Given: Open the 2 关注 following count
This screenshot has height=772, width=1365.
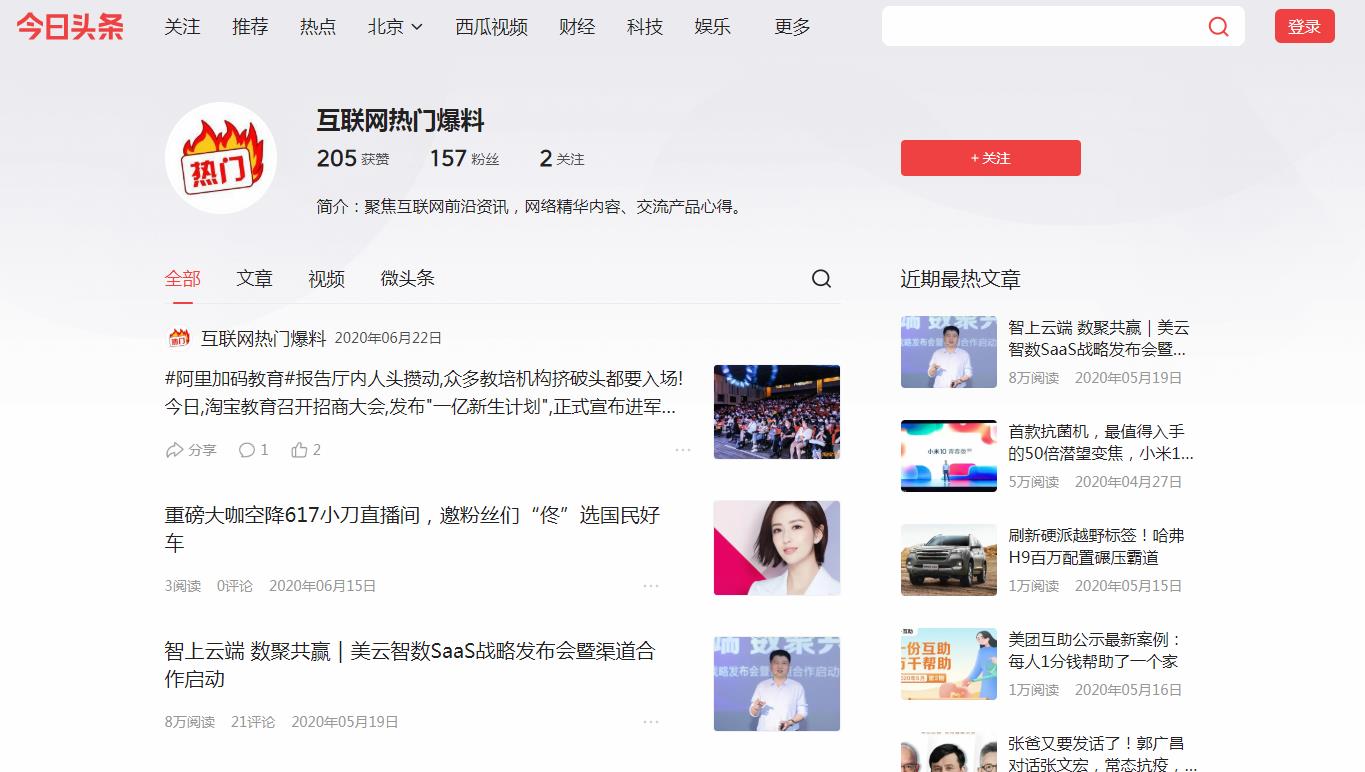Looking at the screenshot, I should point(561,158).
